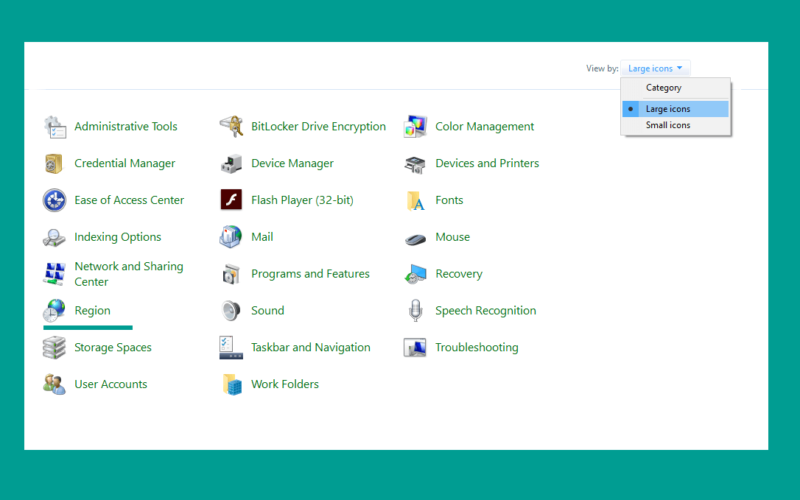
Task: Click the Region globe and clock icon
Action: click(x=54, y=310)
